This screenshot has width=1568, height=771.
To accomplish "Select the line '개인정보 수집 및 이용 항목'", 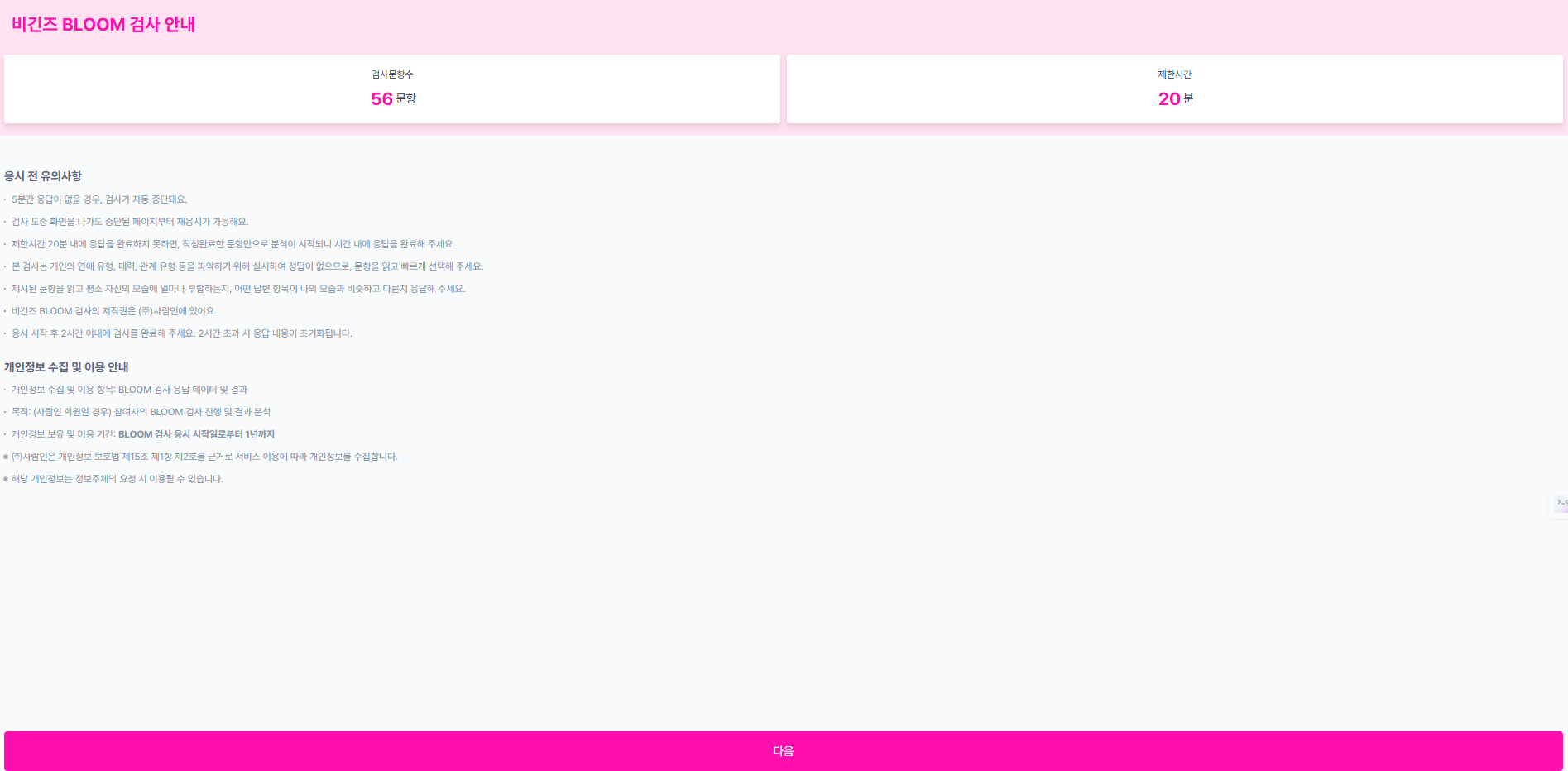I will coord(129,390).
